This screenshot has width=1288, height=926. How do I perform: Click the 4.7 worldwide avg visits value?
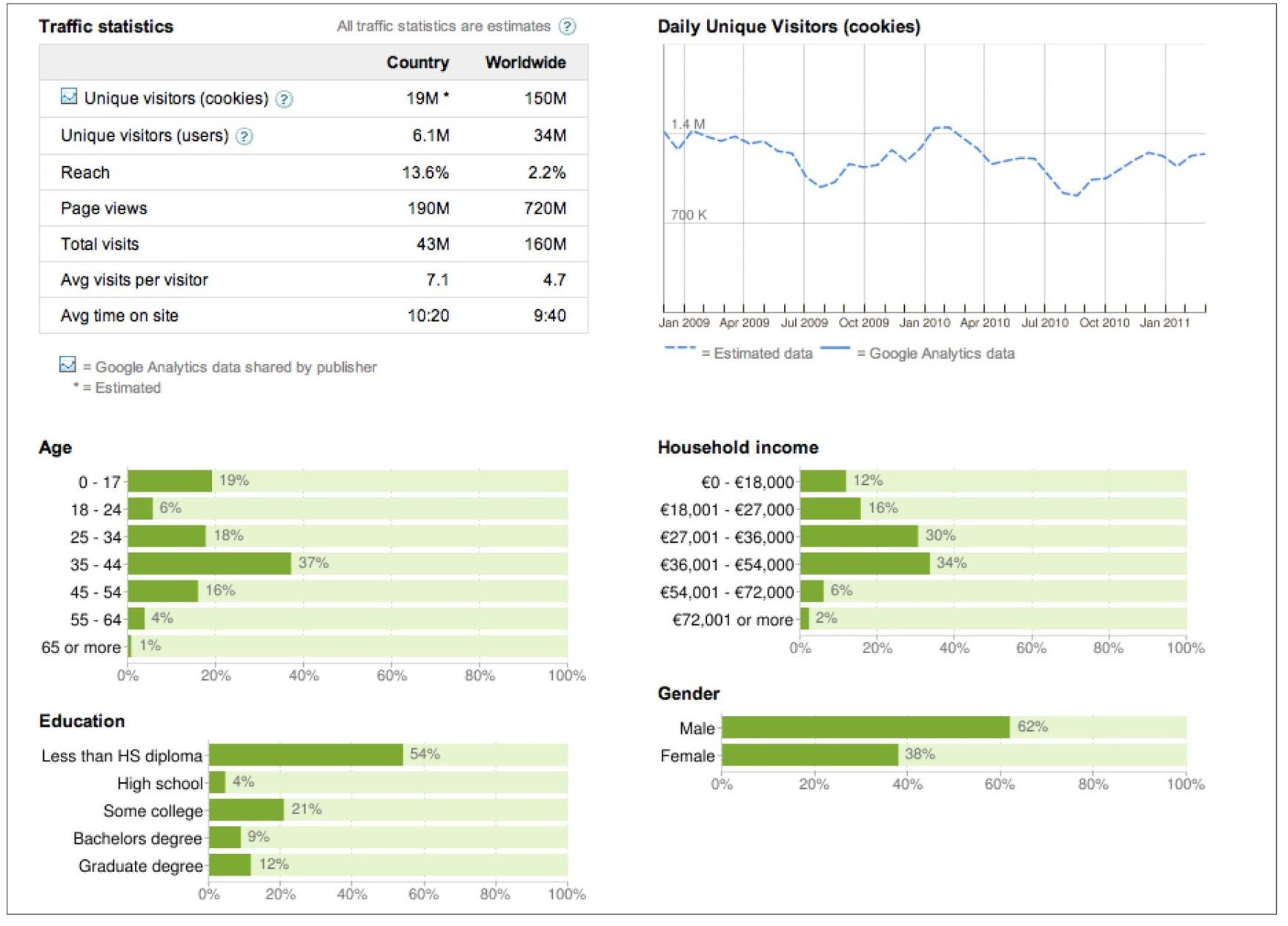pyautogui.click(x=554, y=280)
